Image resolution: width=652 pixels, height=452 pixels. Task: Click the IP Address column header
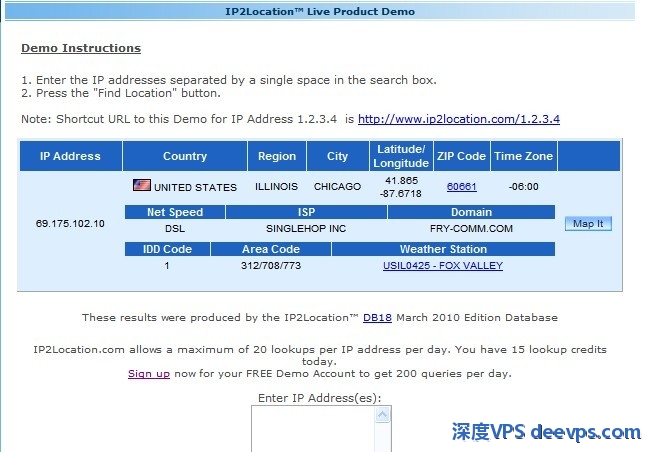point(71,156)
